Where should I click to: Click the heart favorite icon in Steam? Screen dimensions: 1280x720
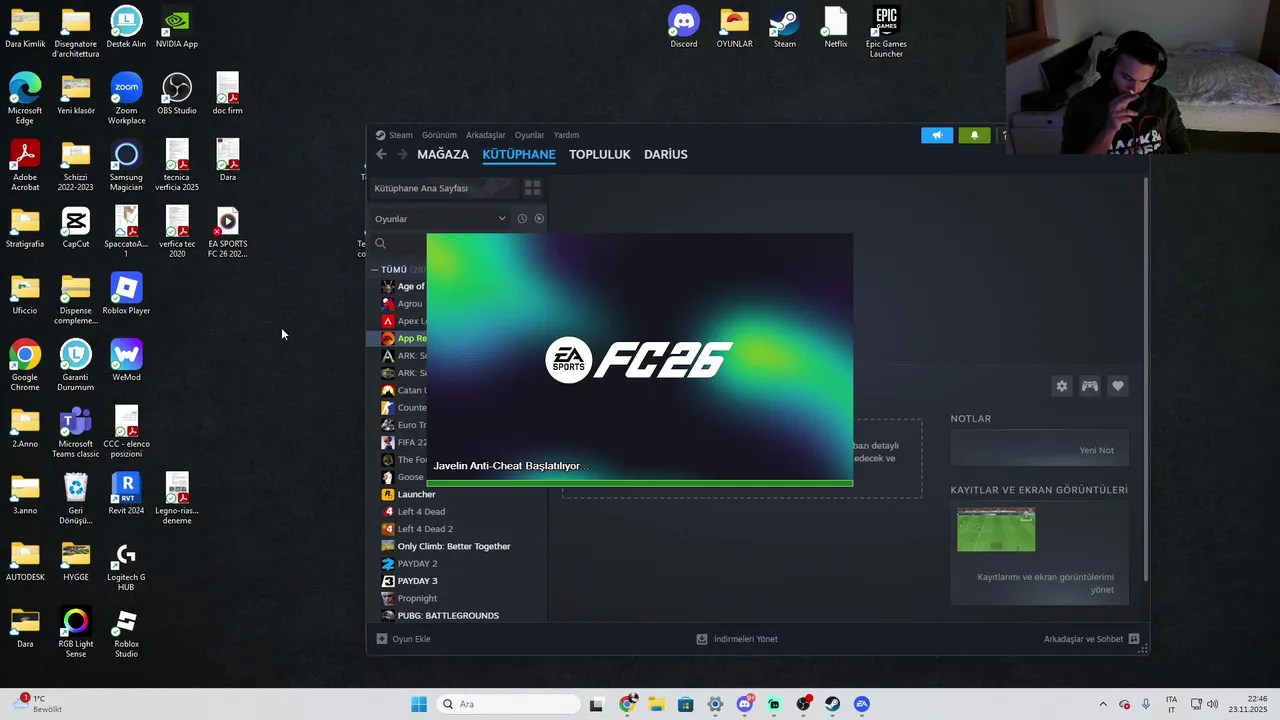tap(1118, 386)
